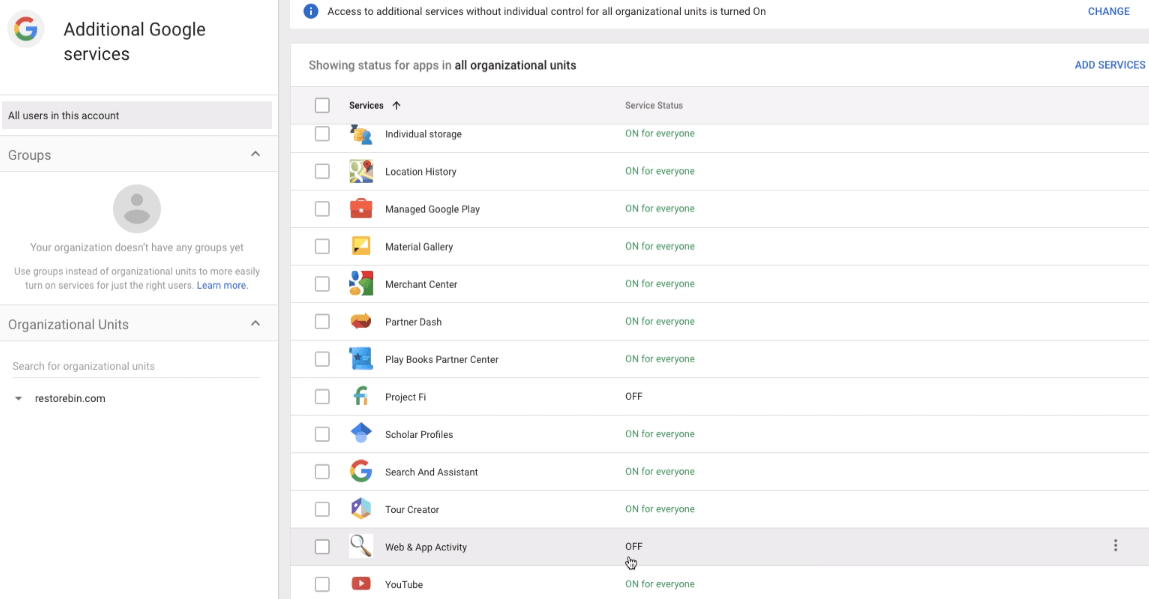Click the Partner Dash service name
The image size is (1149, 599).
pyautogui.click(x=413, y=322)
